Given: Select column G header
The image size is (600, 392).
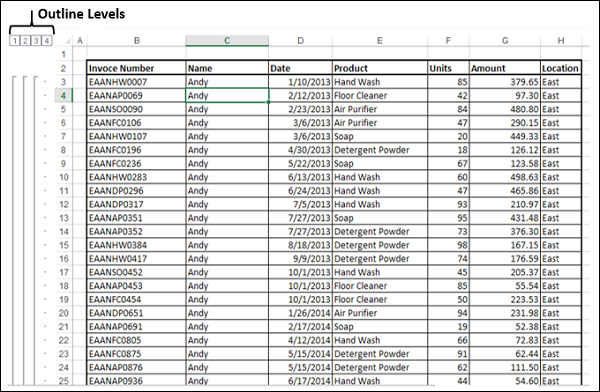Looking at the screenshot, I should click(x=505, y=41).
